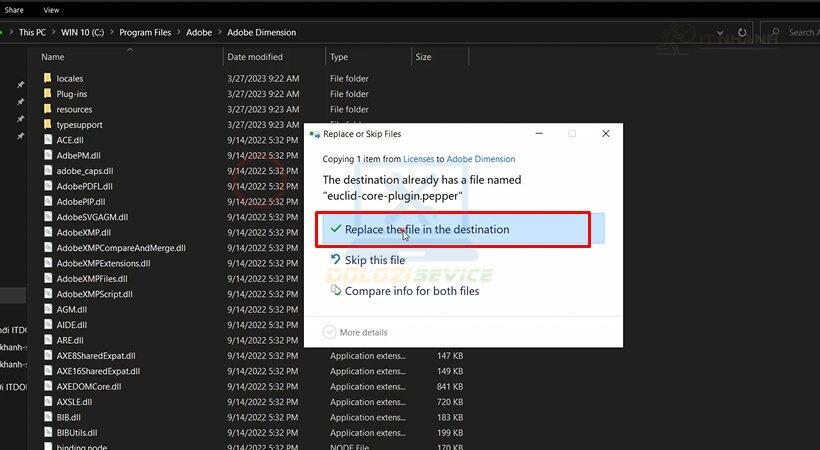Click the resources folder icon

click(47, 109)
